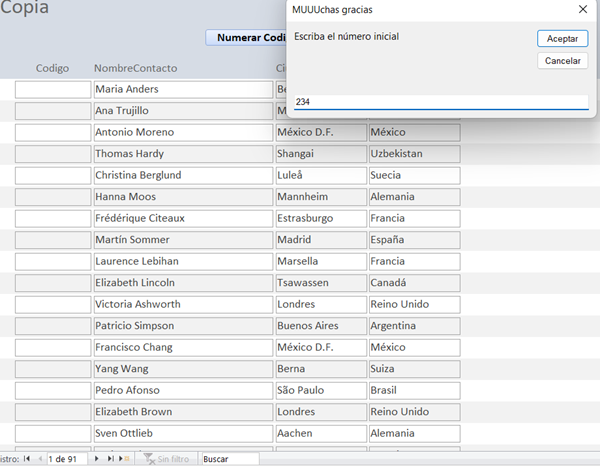Click city field Tsawassen
This screenshot has height=466, width=600.
tap(321, 283)
